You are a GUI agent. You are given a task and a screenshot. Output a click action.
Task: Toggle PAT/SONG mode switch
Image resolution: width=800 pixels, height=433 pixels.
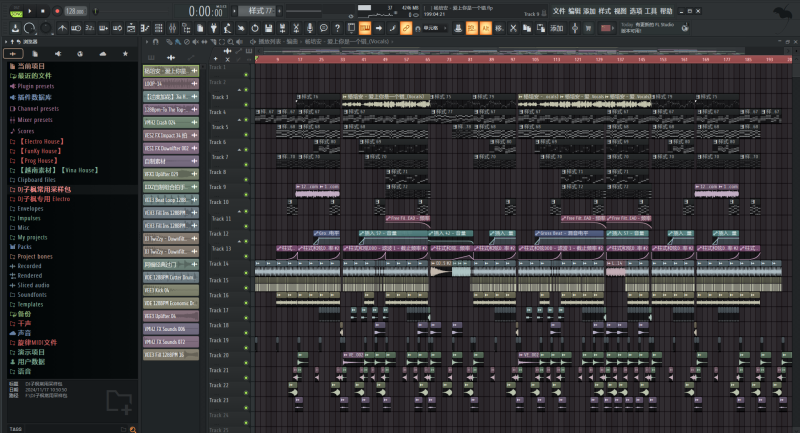[16, 11]
